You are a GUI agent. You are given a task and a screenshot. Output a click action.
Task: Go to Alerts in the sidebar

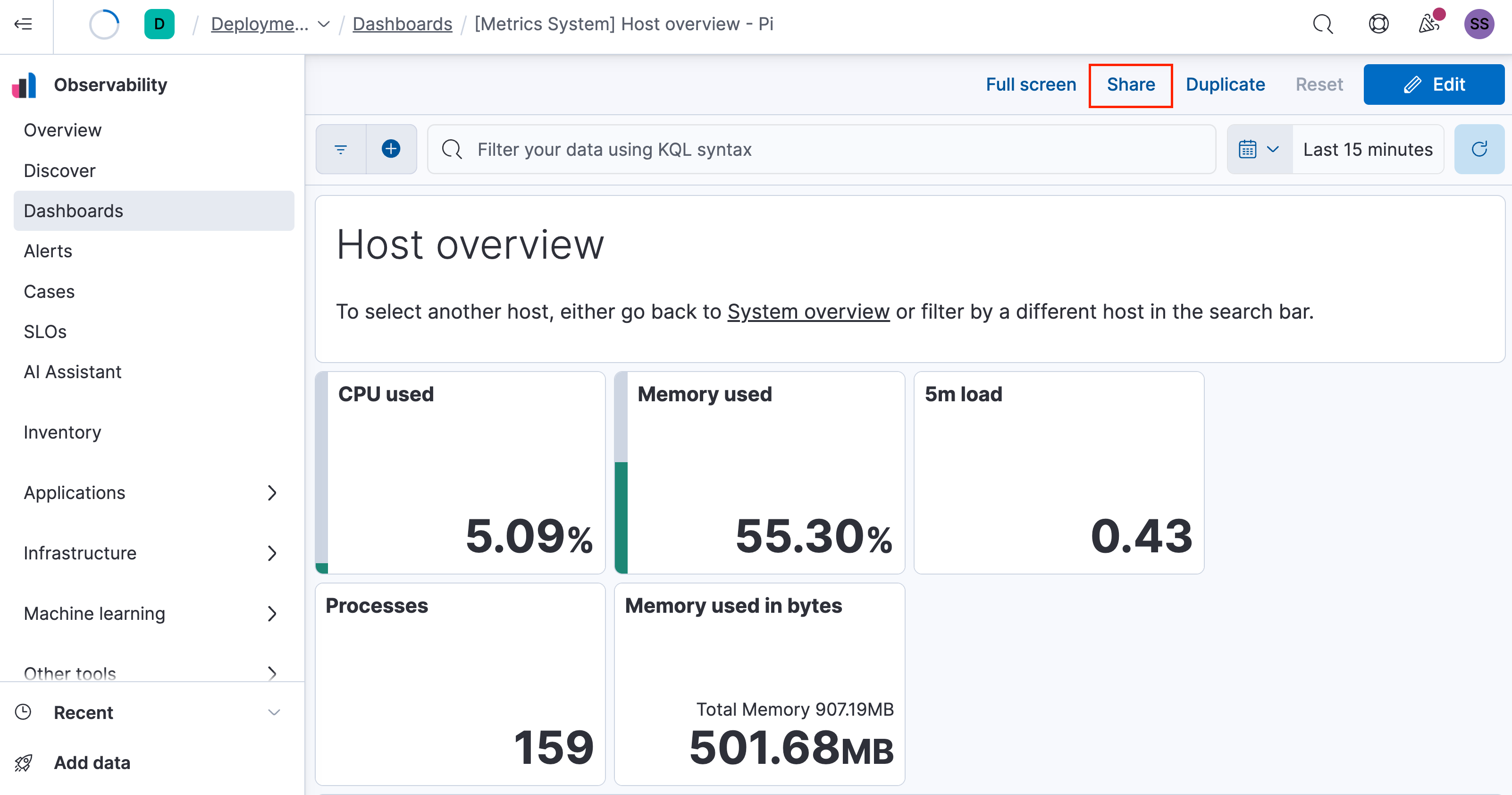click(x=48, y=251)
